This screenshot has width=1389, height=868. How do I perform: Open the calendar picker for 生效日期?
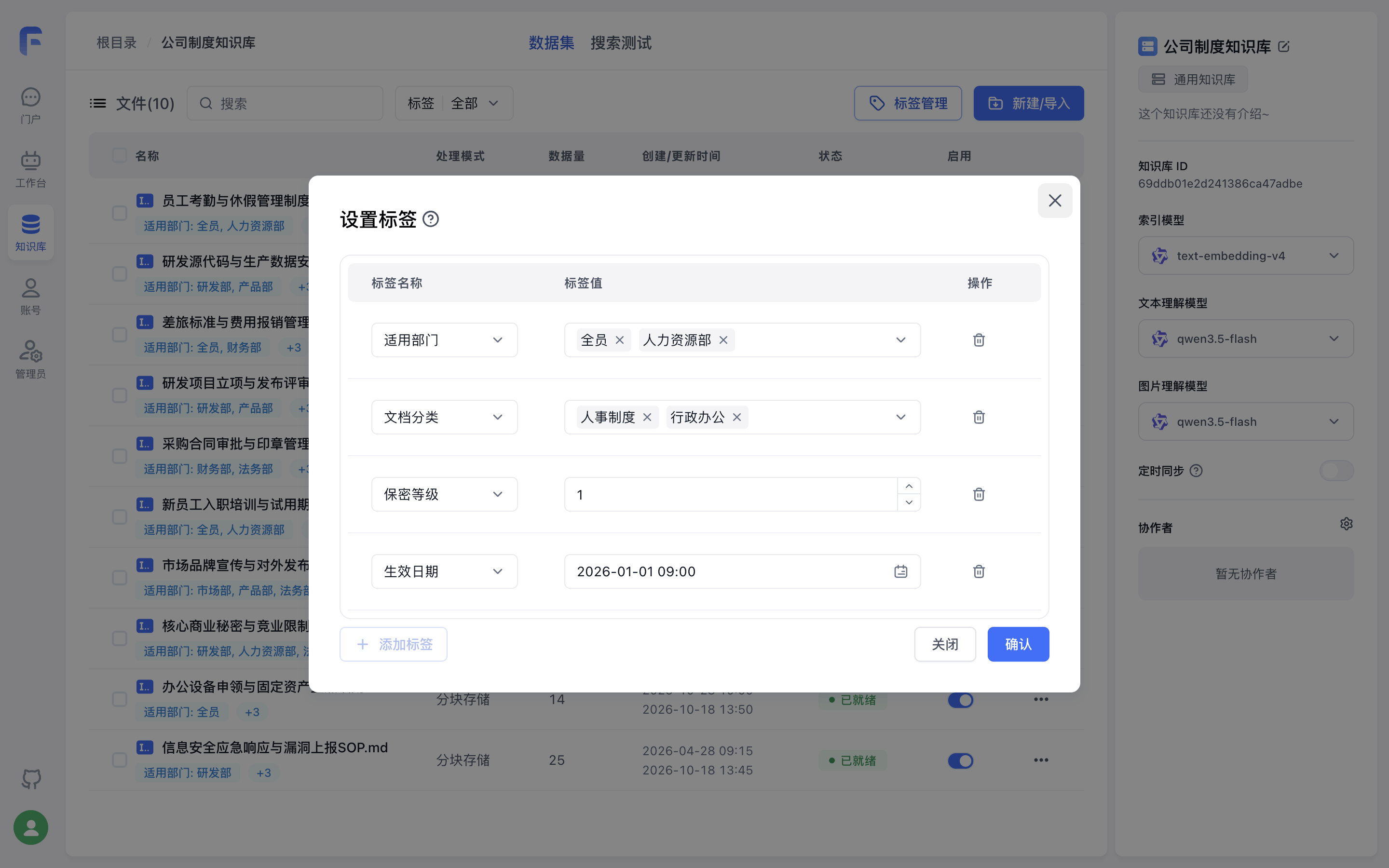(x=900, y=571)
